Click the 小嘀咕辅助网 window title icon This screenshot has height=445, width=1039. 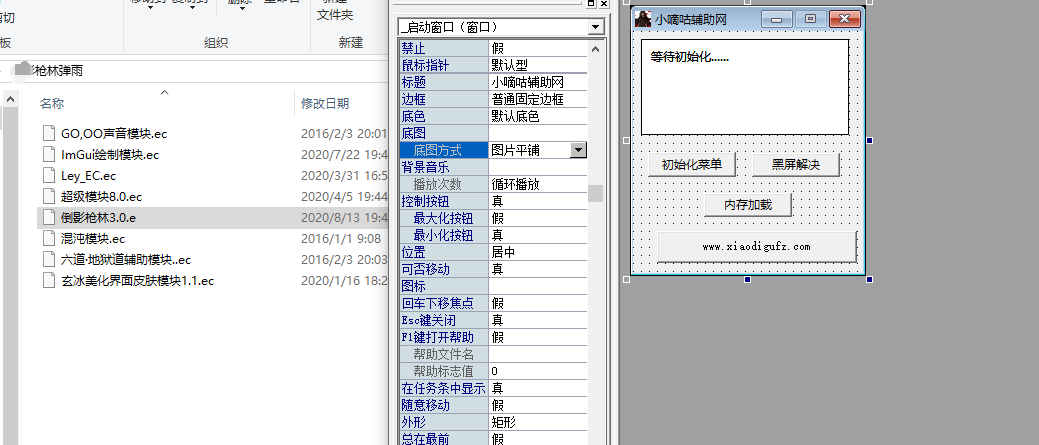click(643, 18)
